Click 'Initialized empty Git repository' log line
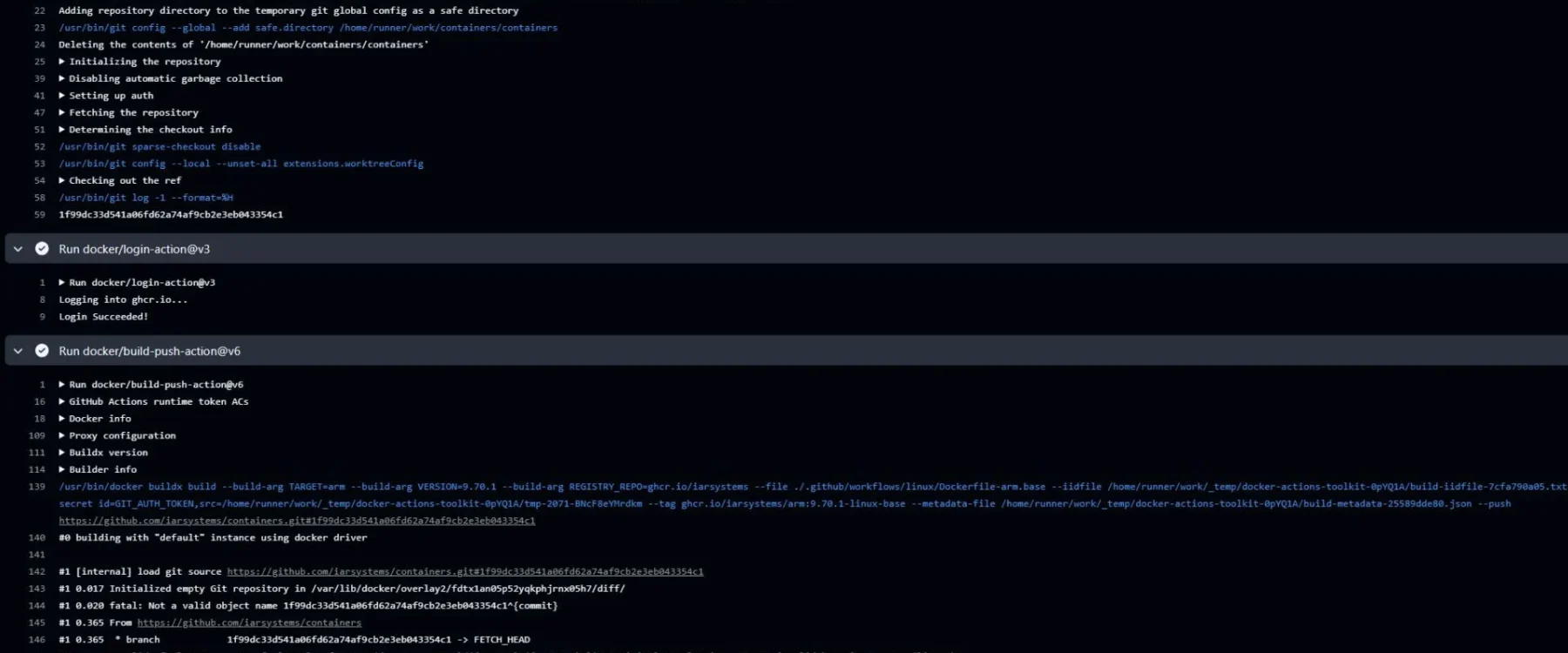This screenshot has height=653, width=1568. (x=341, y=589)
